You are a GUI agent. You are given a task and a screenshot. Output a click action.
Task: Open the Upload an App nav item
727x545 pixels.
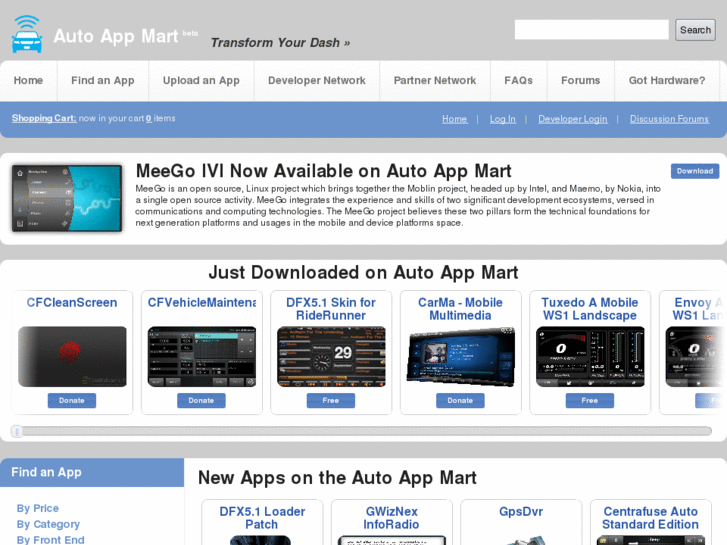201,81
